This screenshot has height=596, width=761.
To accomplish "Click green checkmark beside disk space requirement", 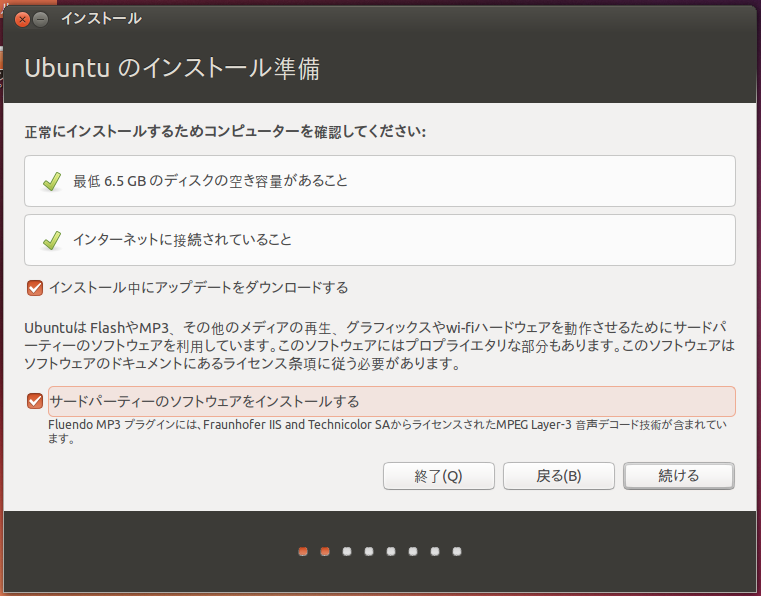I will pyautogui.click(x=51, y=182).
